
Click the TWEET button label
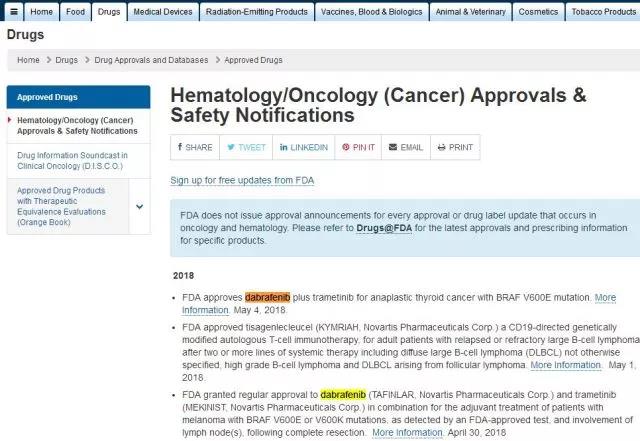click(252, 147)
